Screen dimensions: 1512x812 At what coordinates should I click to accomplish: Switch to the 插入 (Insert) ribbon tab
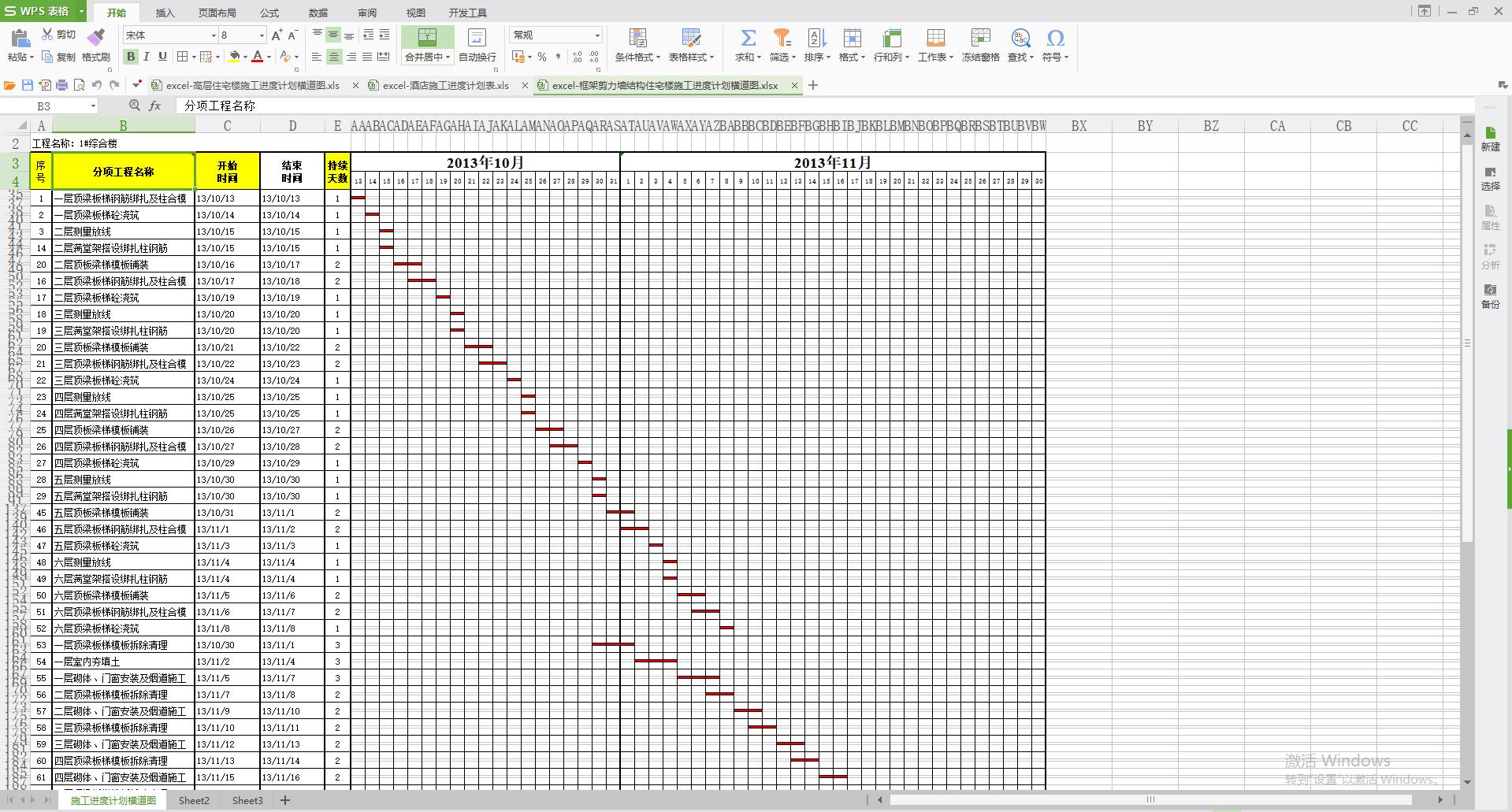165,13
